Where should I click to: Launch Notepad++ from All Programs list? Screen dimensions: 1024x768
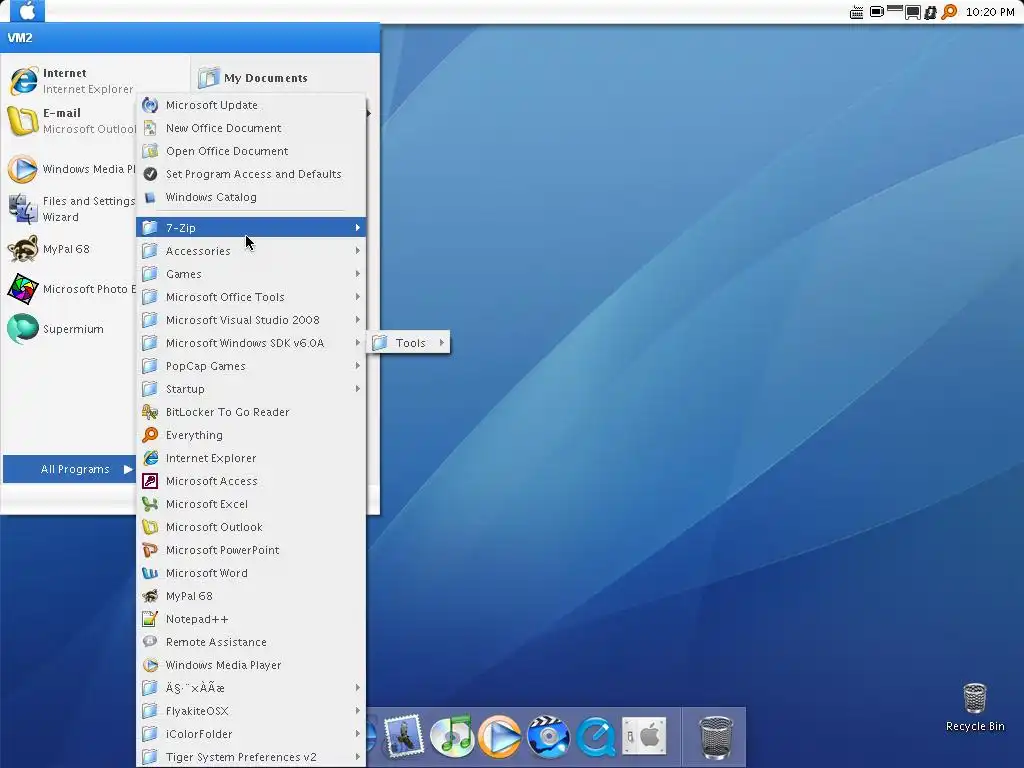click(x=251, y=619)
